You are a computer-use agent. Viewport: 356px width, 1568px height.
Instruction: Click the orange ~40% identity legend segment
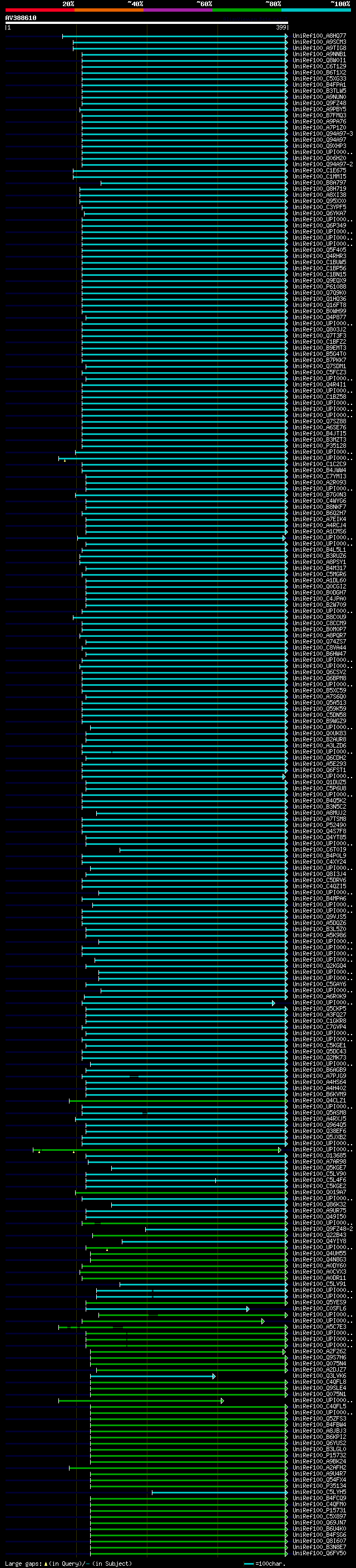point(109,10)
